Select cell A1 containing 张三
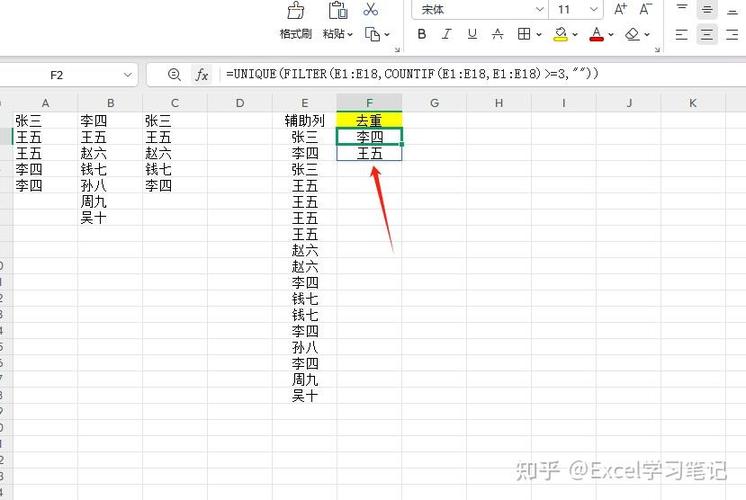Image resolution: width=746 pixels, height=500 pixels. click(45, 120)
